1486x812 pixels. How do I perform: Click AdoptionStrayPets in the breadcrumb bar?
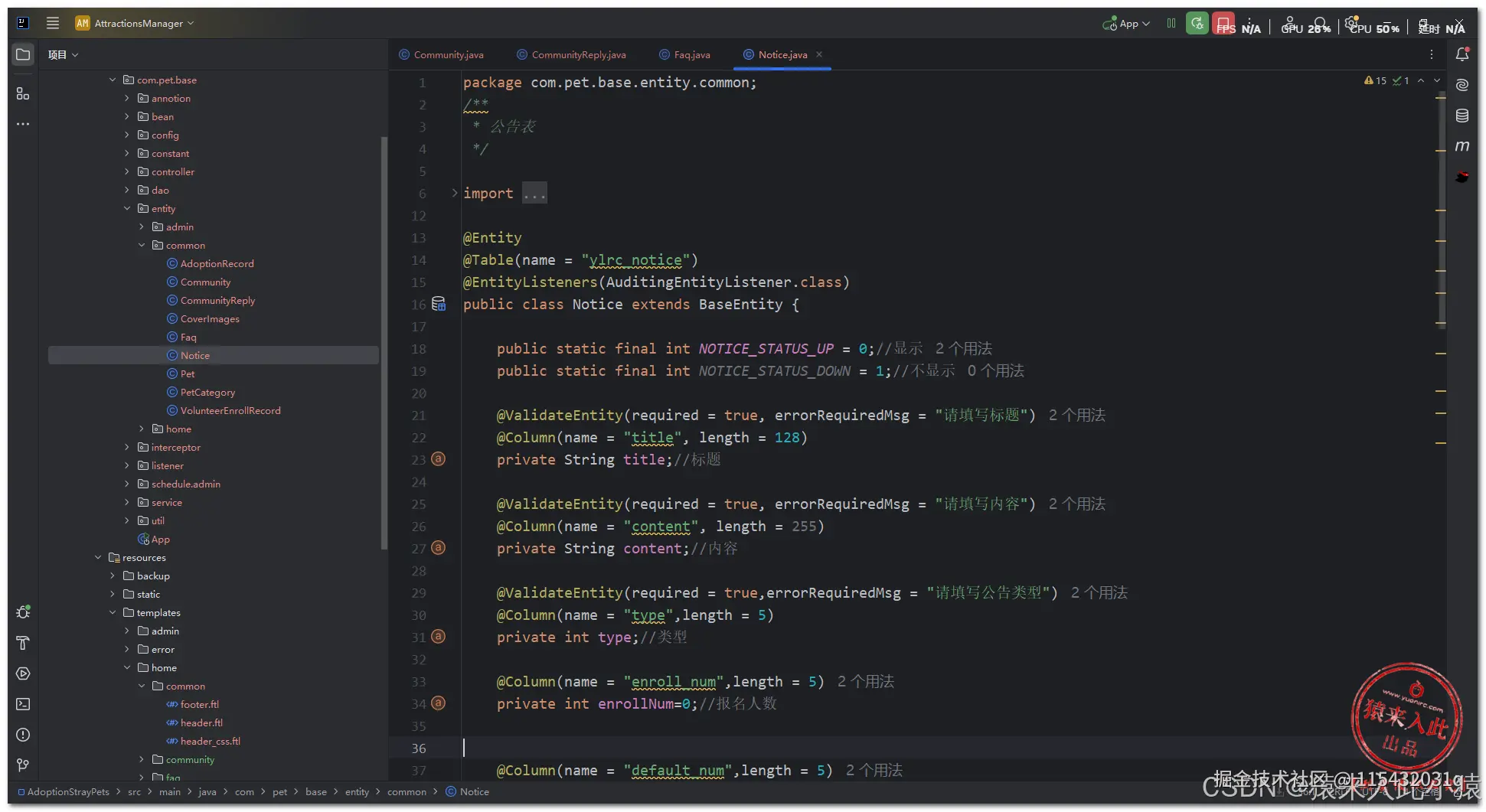(68, 792)
